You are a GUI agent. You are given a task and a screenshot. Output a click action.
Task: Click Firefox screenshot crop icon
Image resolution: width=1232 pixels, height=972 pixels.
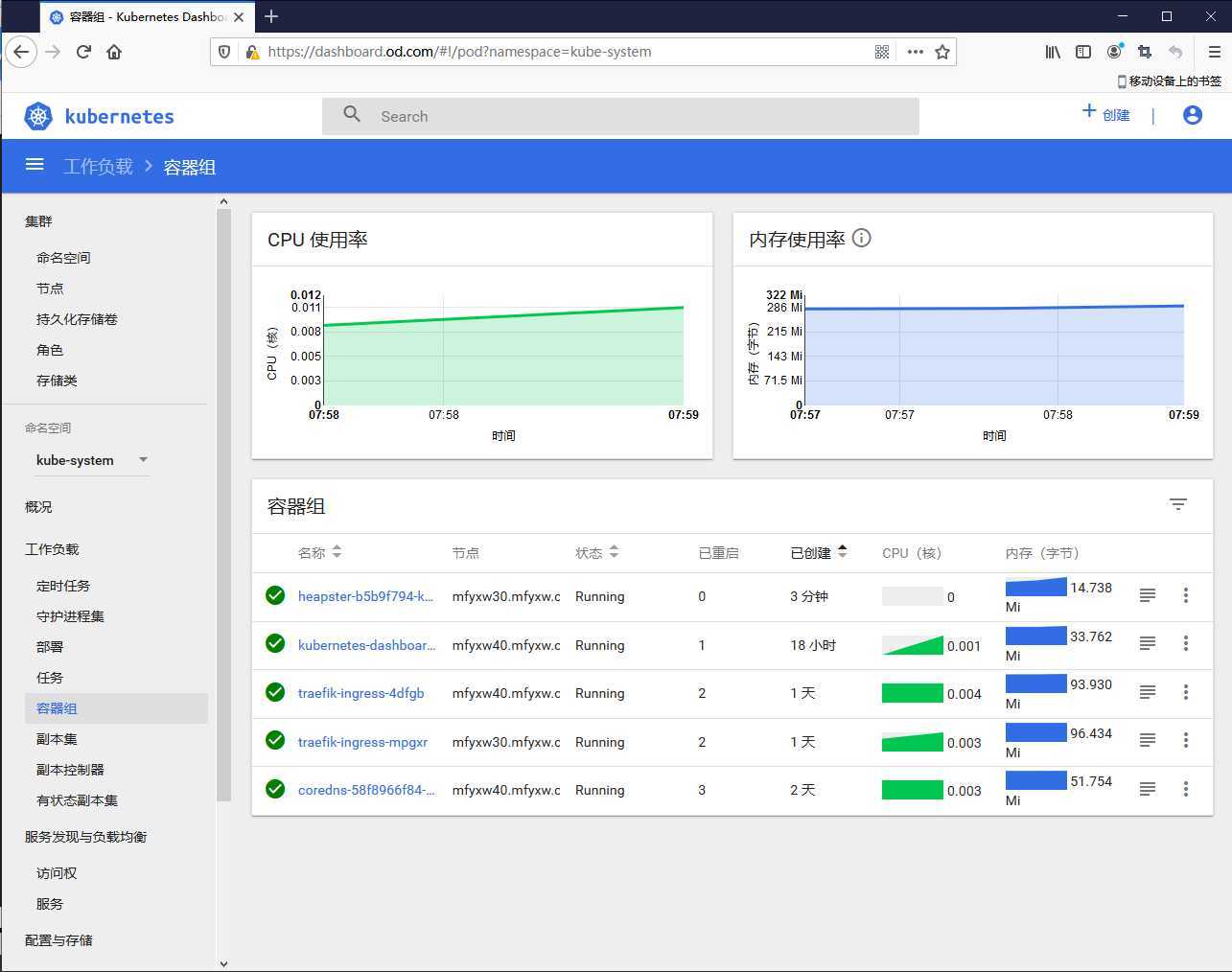(x=1145, y=52)
